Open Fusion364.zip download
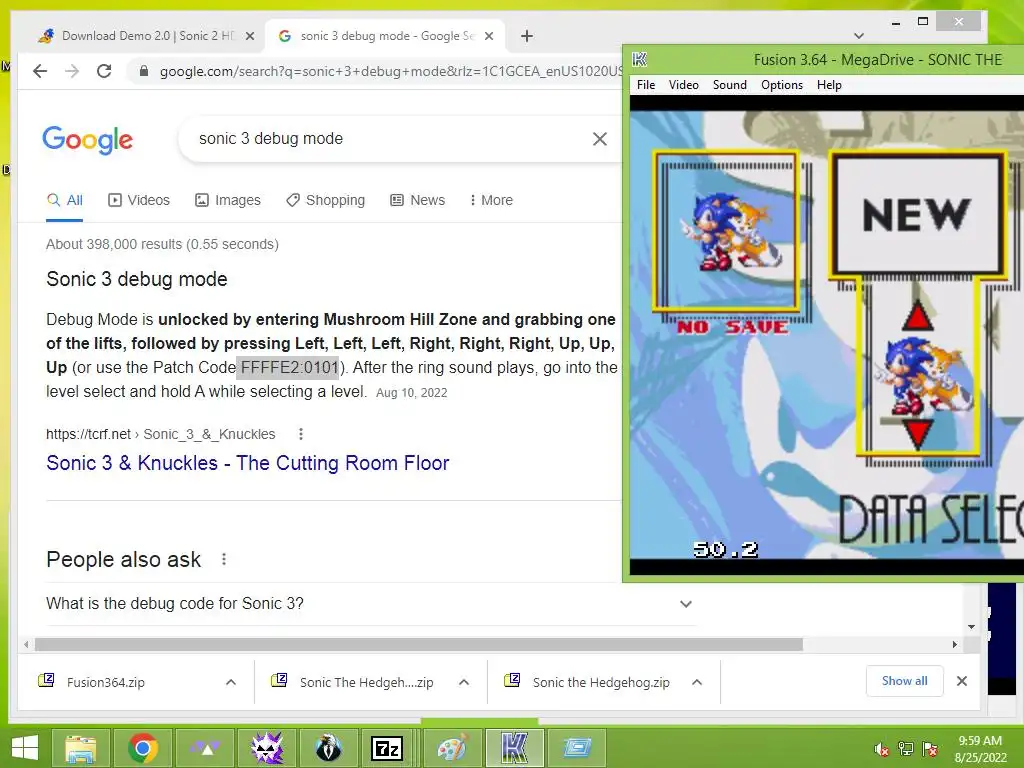The width and height of the screenshot is (1024, 768). point(104,682)
